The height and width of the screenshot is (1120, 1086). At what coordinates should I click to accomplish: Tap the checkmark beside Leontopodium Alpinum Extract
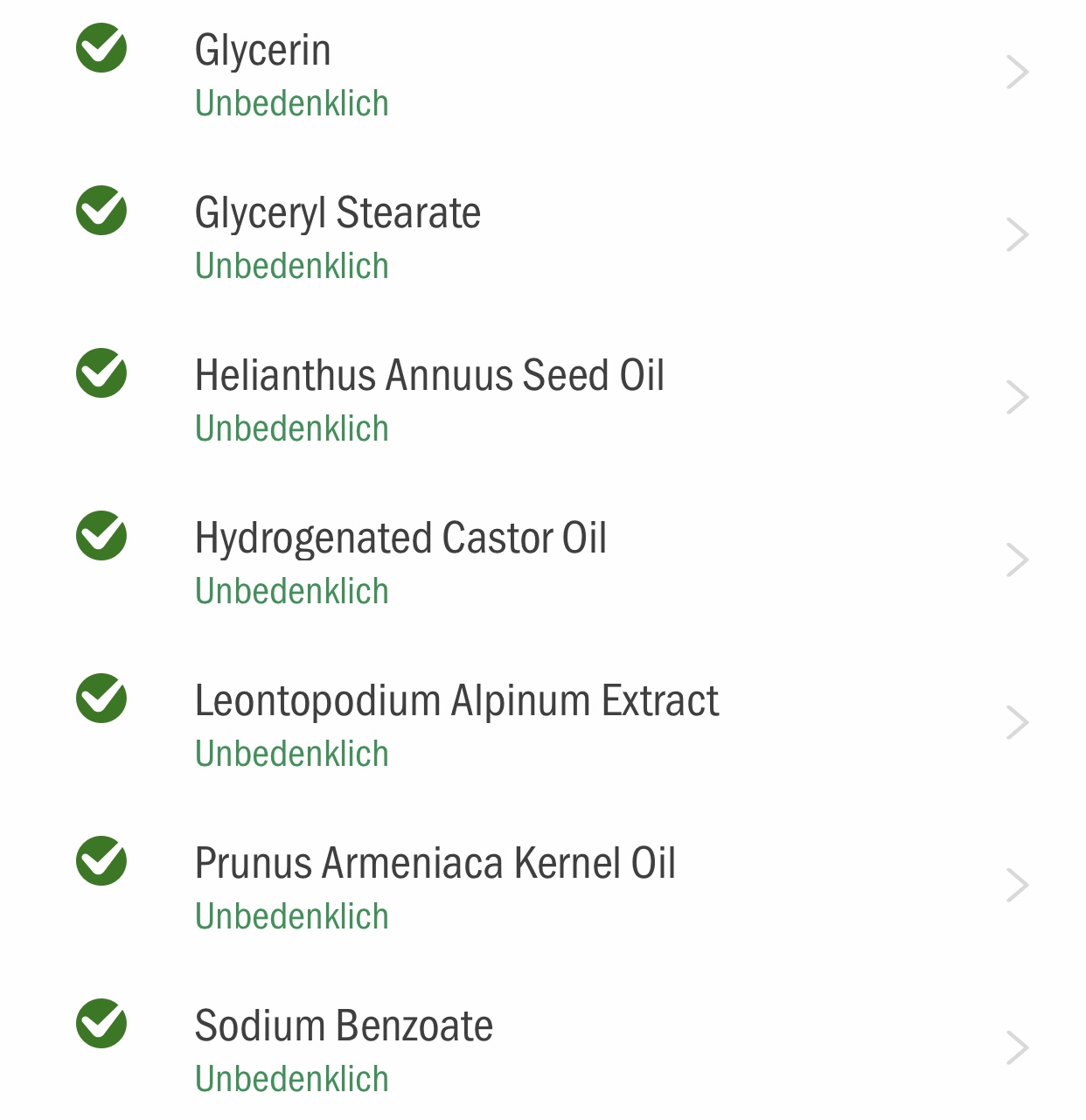coord(101,699)
